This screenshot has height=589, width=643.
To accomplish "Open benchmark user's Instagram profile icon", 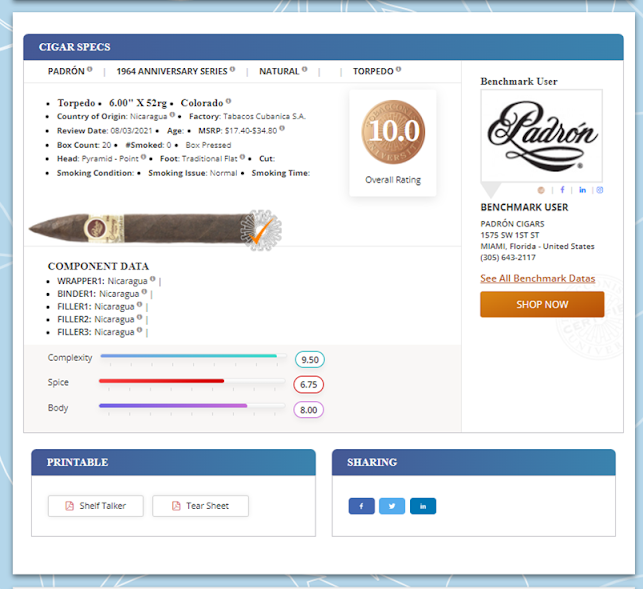I will 600,190.
